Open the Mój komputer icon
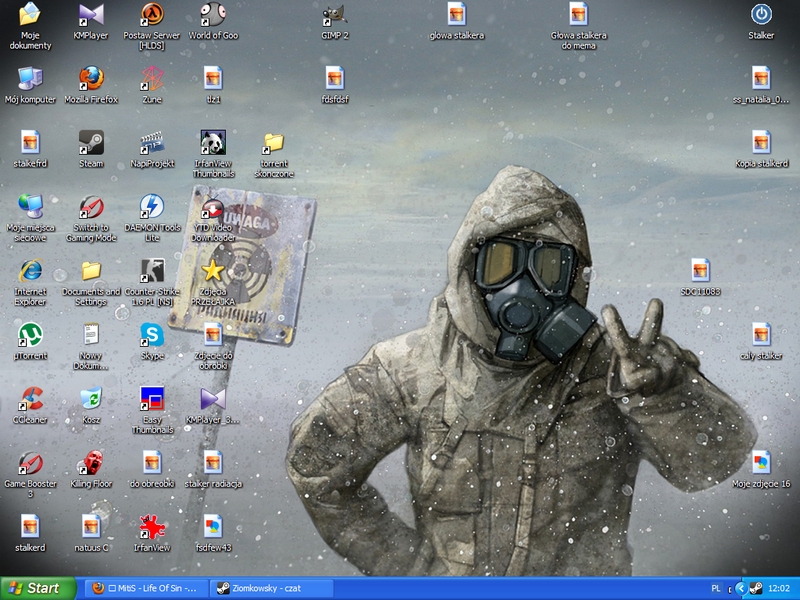The image size is (800, 600). [x=30, y=79]
